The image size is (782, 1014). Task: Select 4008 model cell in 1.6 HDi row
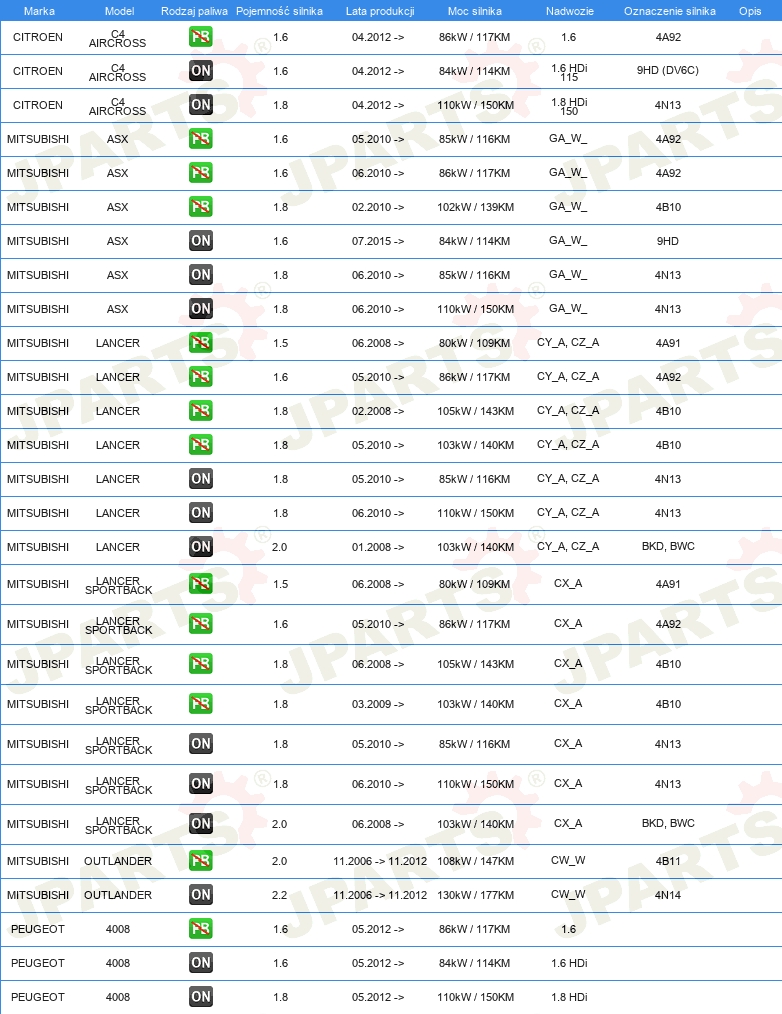(x=118, y=963)
